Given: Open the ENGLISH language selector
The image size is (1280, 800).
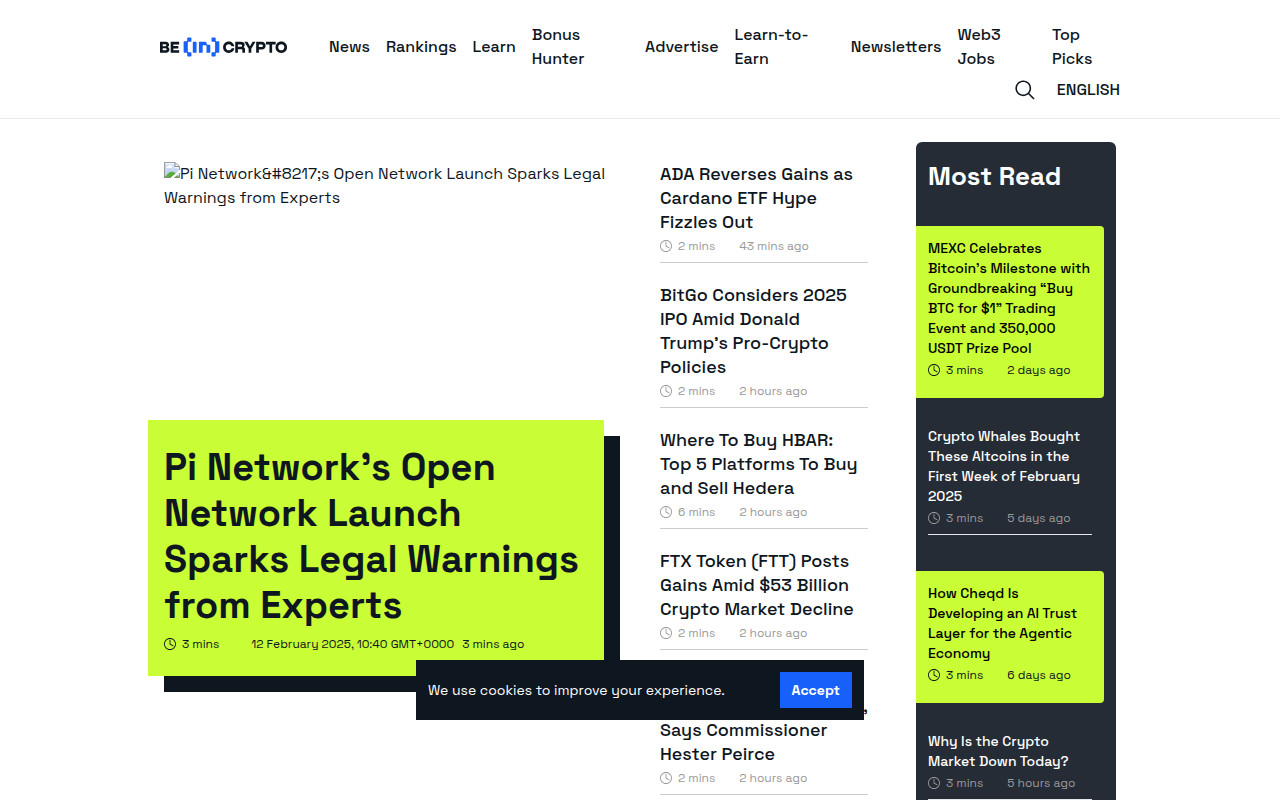Looking at the screenshot, I should (x=1088, y=90).
